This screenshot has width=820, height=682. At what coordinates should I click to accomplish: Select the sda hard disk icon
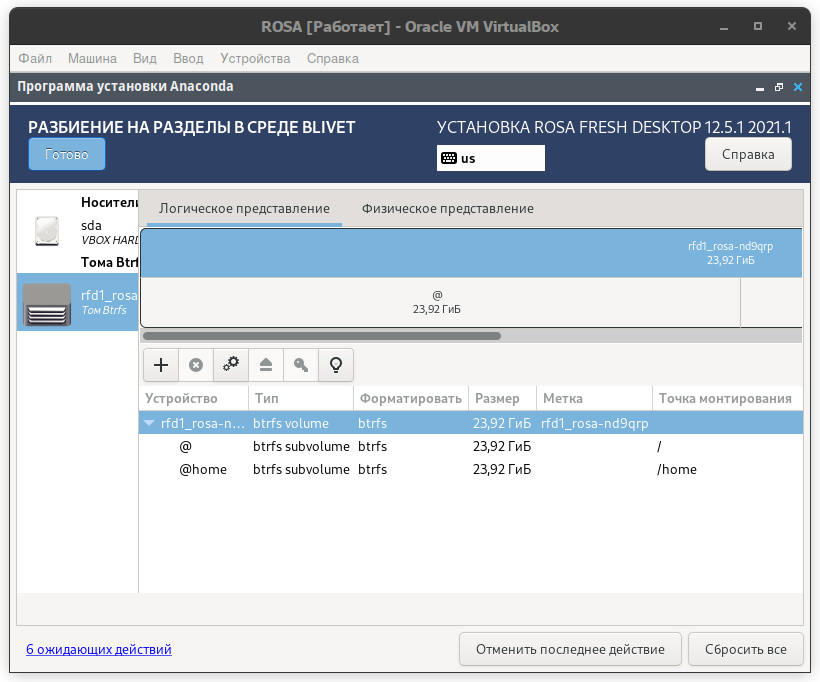pyautogui.click(x=47, y=231)
